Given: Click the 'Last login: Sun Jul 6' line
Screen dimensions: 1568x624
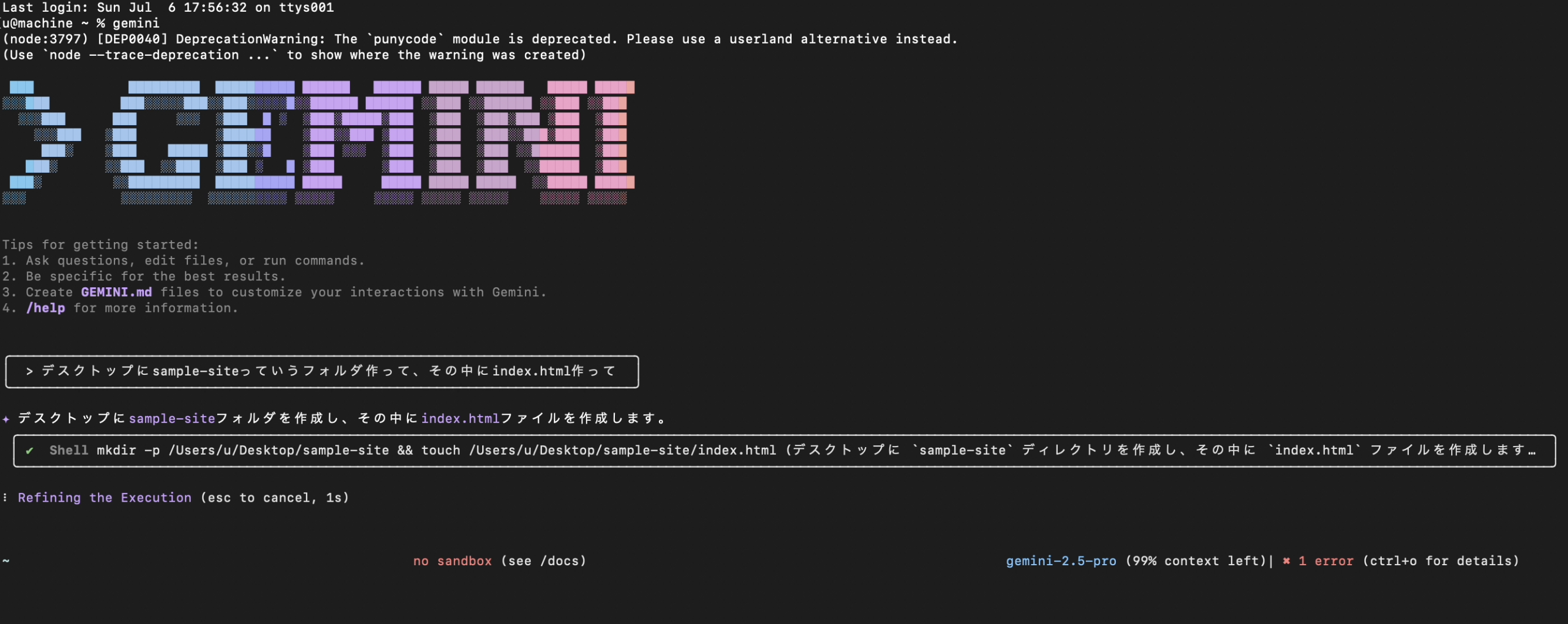Looking at the screenshot, I should tap(168, 7).
